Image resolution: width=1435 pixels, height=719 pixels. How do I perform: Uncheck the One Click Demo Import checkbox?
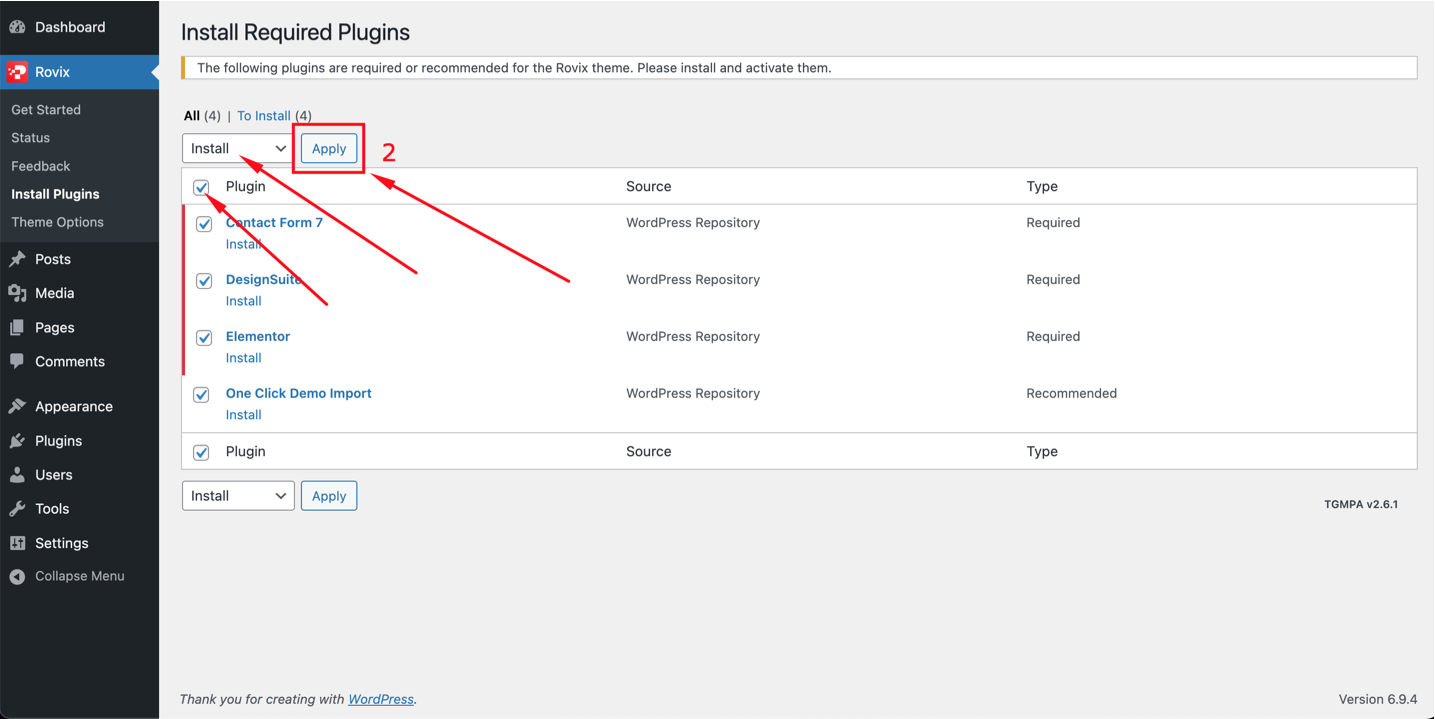point(202,394)
